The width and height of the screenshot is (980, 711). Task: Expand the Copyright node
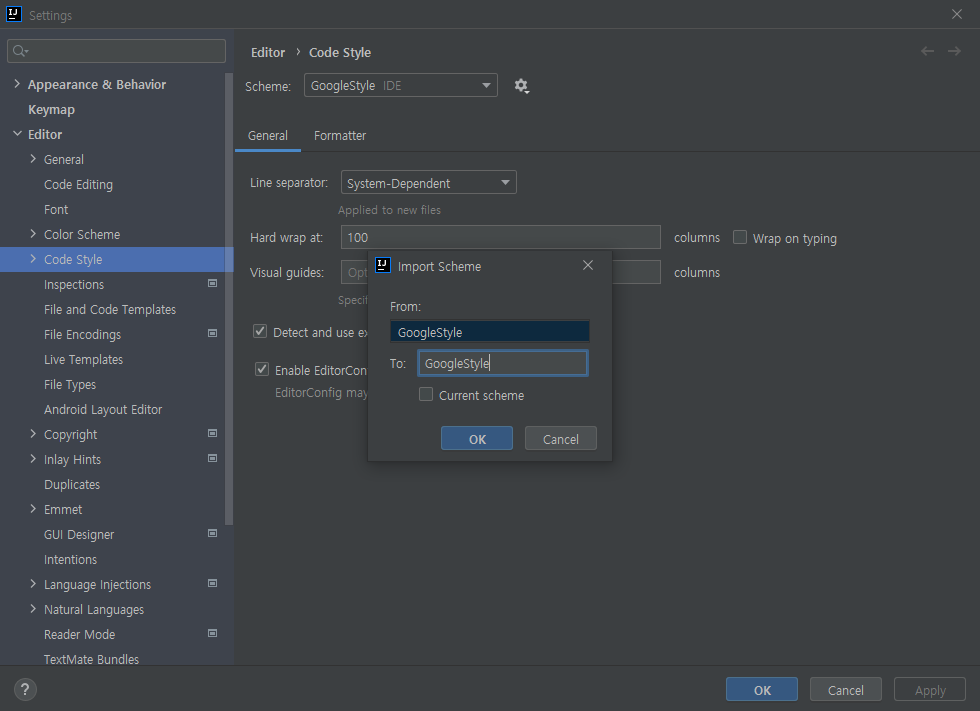[33, 434]
